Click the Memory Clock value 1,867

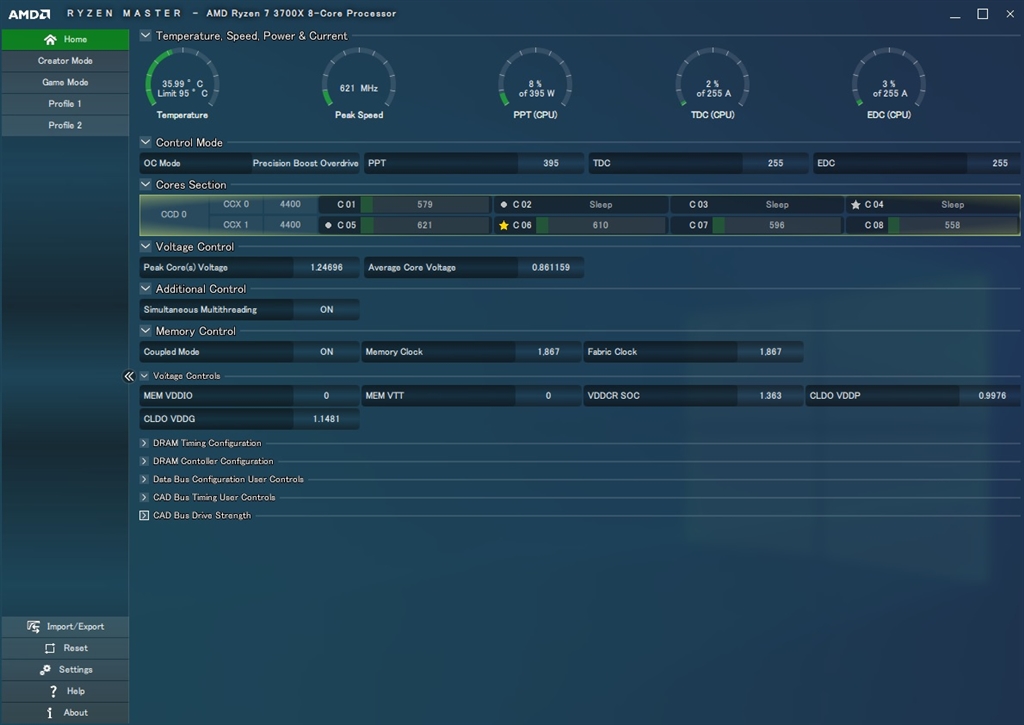coord(549,351)
